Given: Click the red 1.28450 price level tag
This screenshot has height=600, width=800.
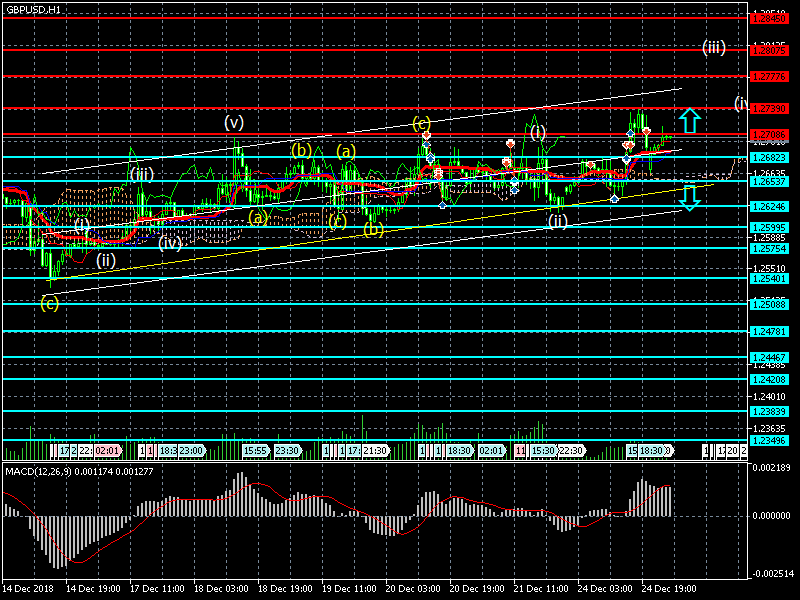Looking at the screenshot, I should click(x=770, y=18).
